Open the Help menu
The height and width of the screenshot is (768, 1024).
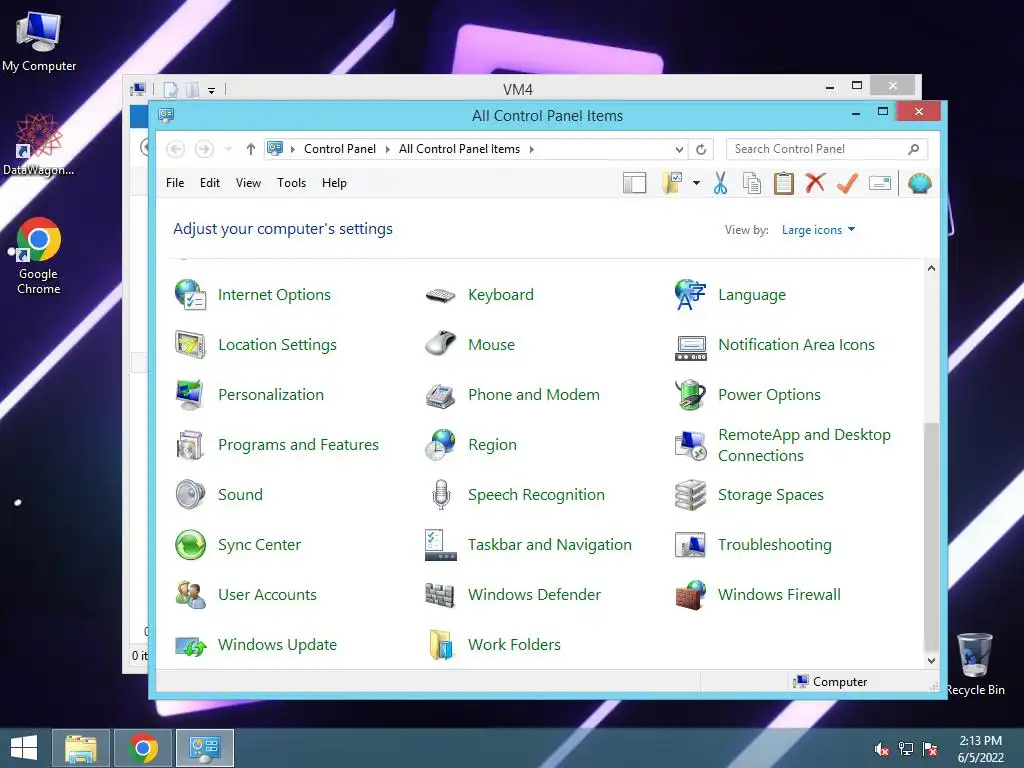tap(334, 183)
